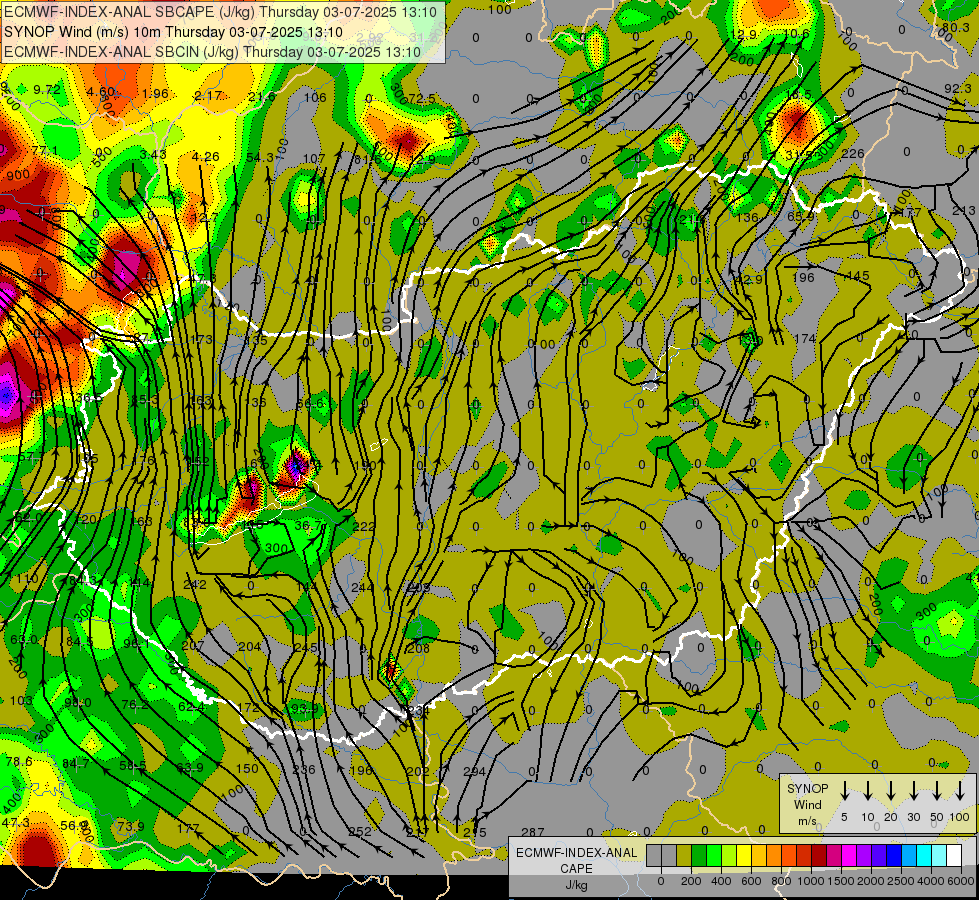Click the 245 station value
Viewport: 979px width, 900px height.
(305, 648)
